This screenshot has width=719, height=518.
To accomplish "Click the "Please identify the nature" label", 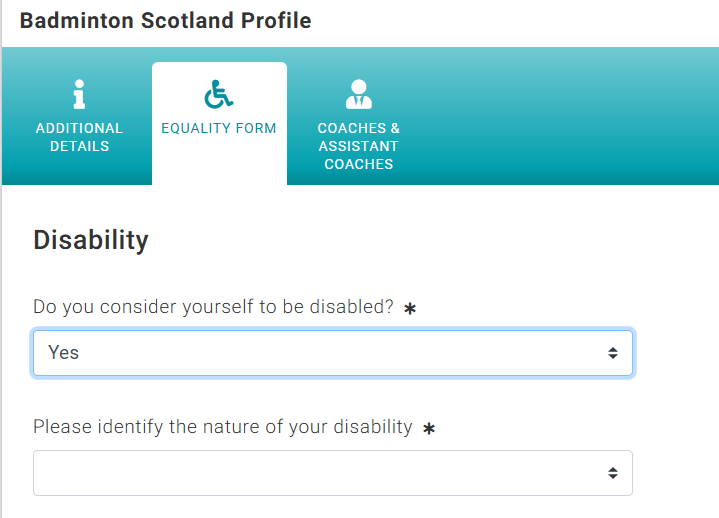I will pos(223,427).
